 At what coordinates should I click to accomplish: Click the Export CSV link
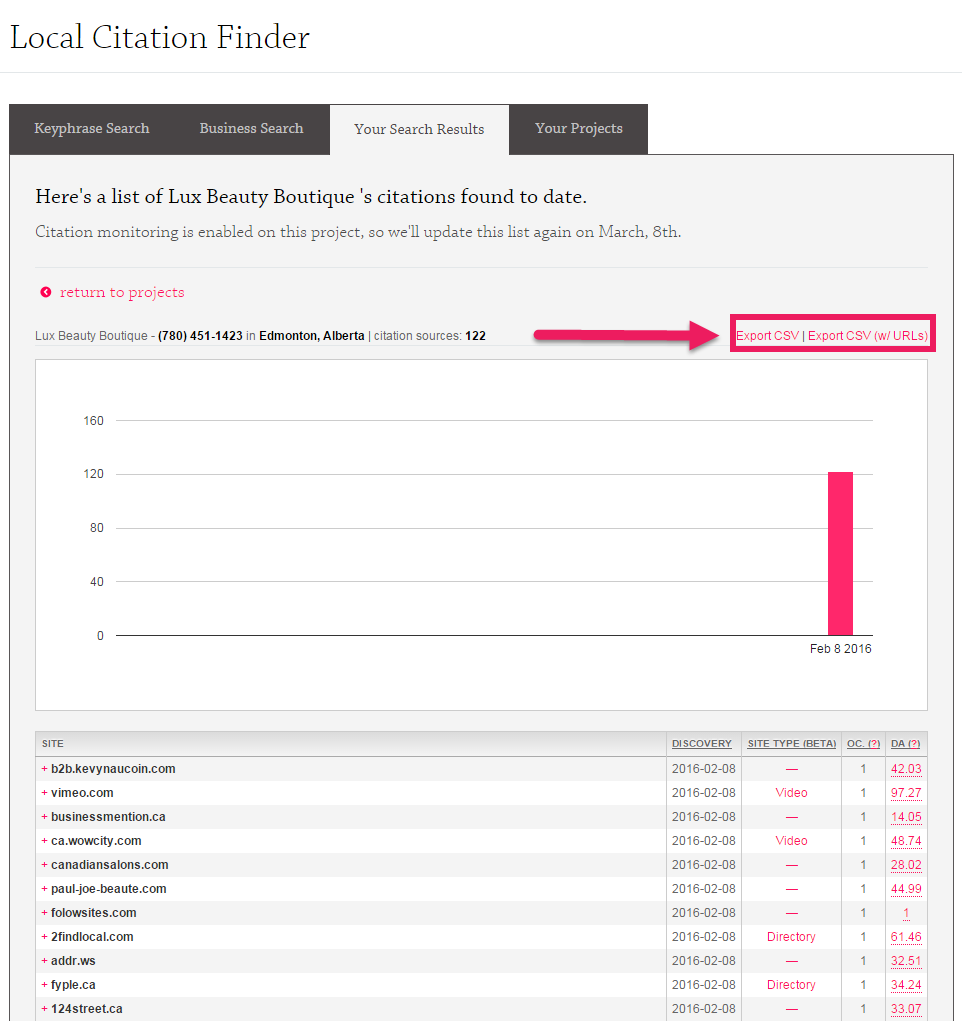767,336
